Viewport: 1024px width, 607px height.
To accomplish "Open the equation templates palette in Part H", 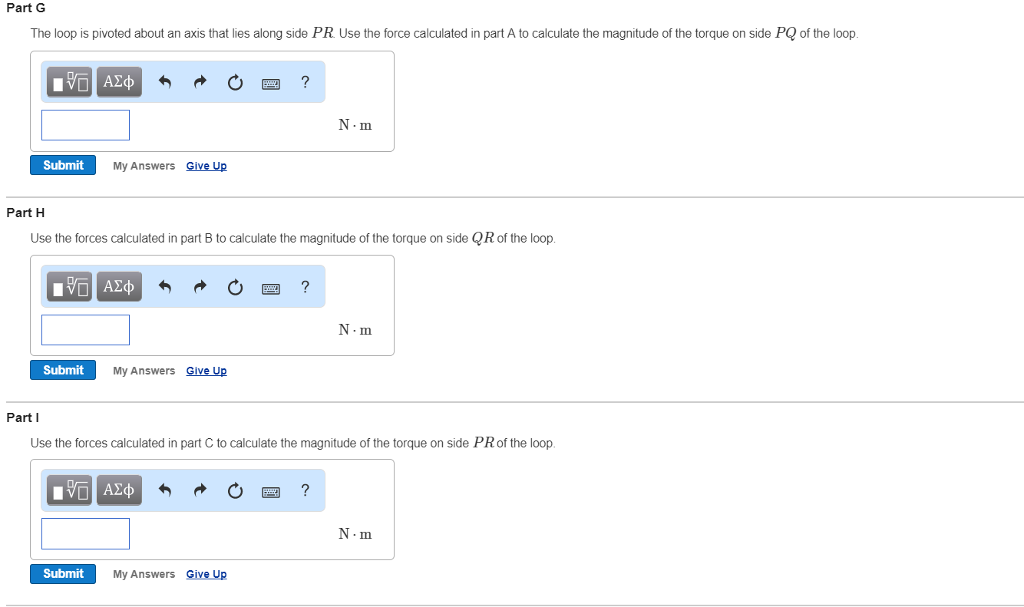I will [x=68, y=287].
